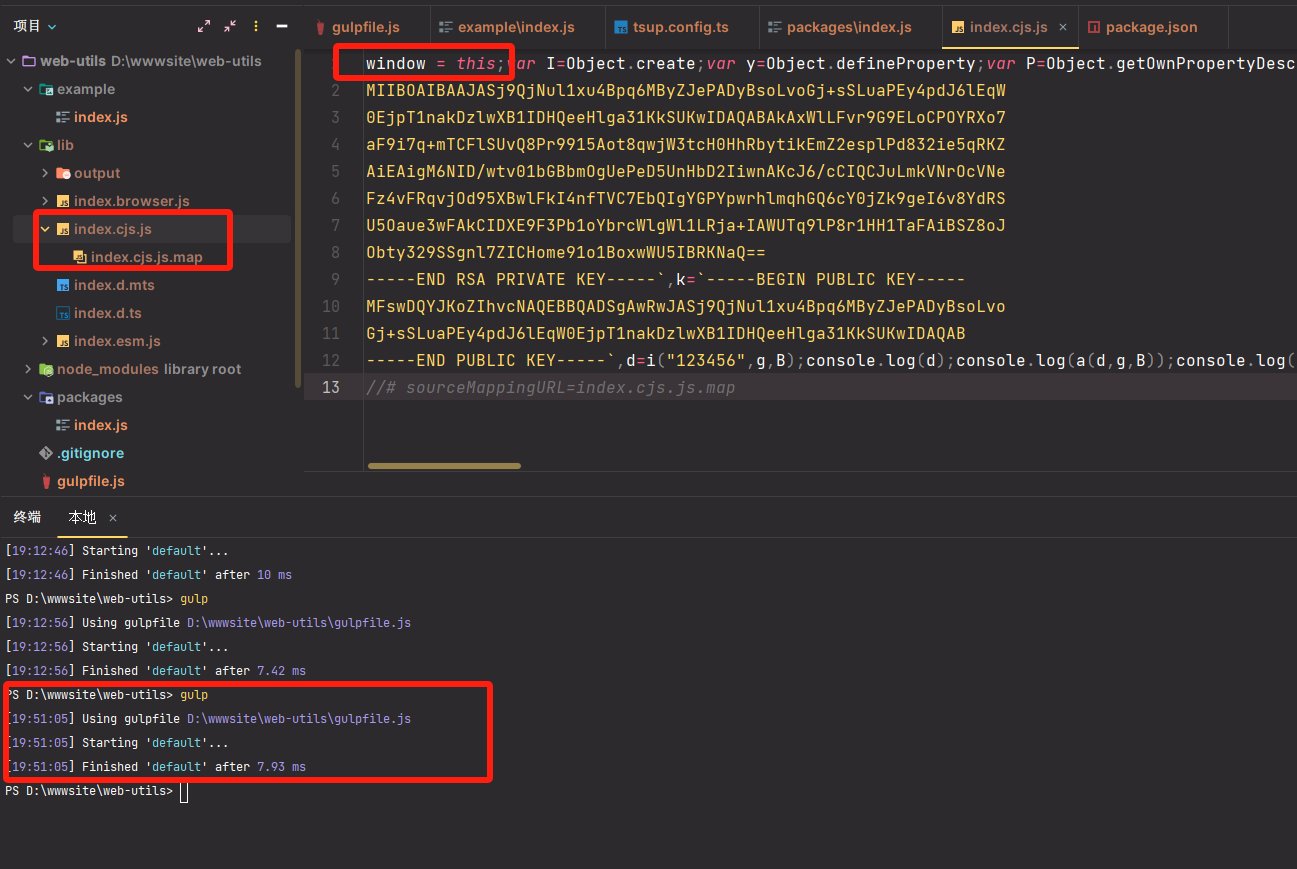This screenshot has width=1297, height=869.
Task: Collapse the web-utils root folder
Action: (x=11, y=61)
